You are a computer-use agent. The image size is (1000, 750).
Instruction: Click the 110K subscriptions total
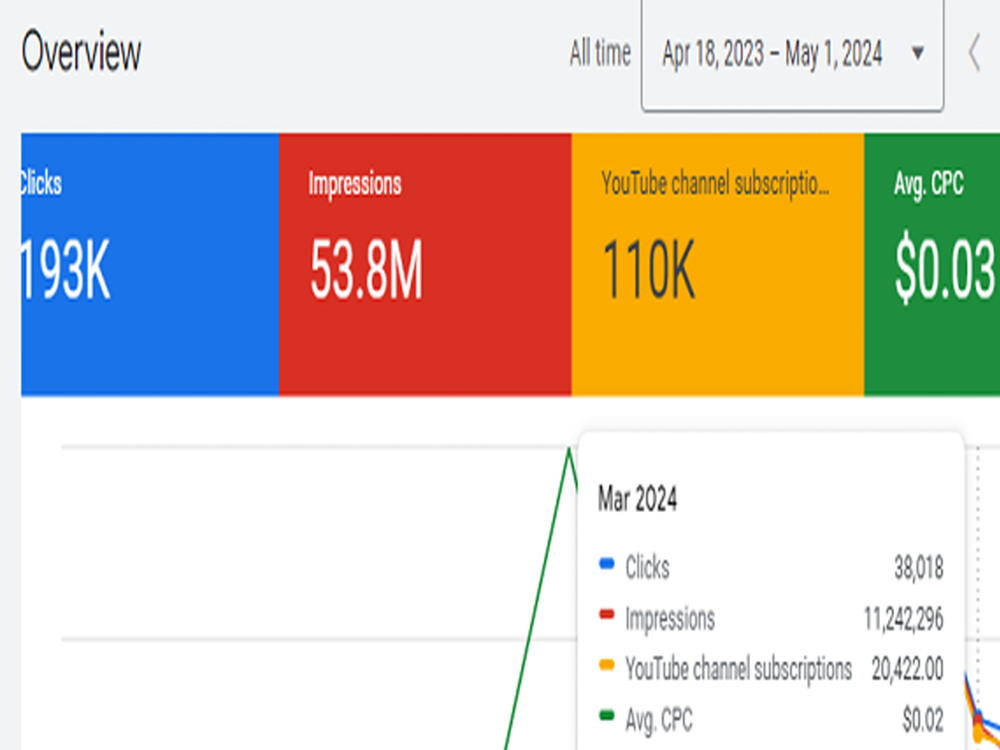(x=649, y=270)
